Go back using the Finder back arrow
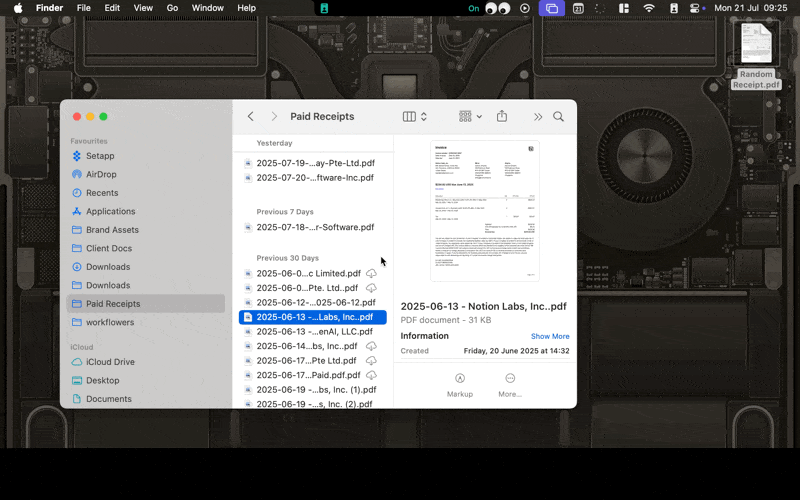This screenshot has height=500, width=800. (251, 116)
